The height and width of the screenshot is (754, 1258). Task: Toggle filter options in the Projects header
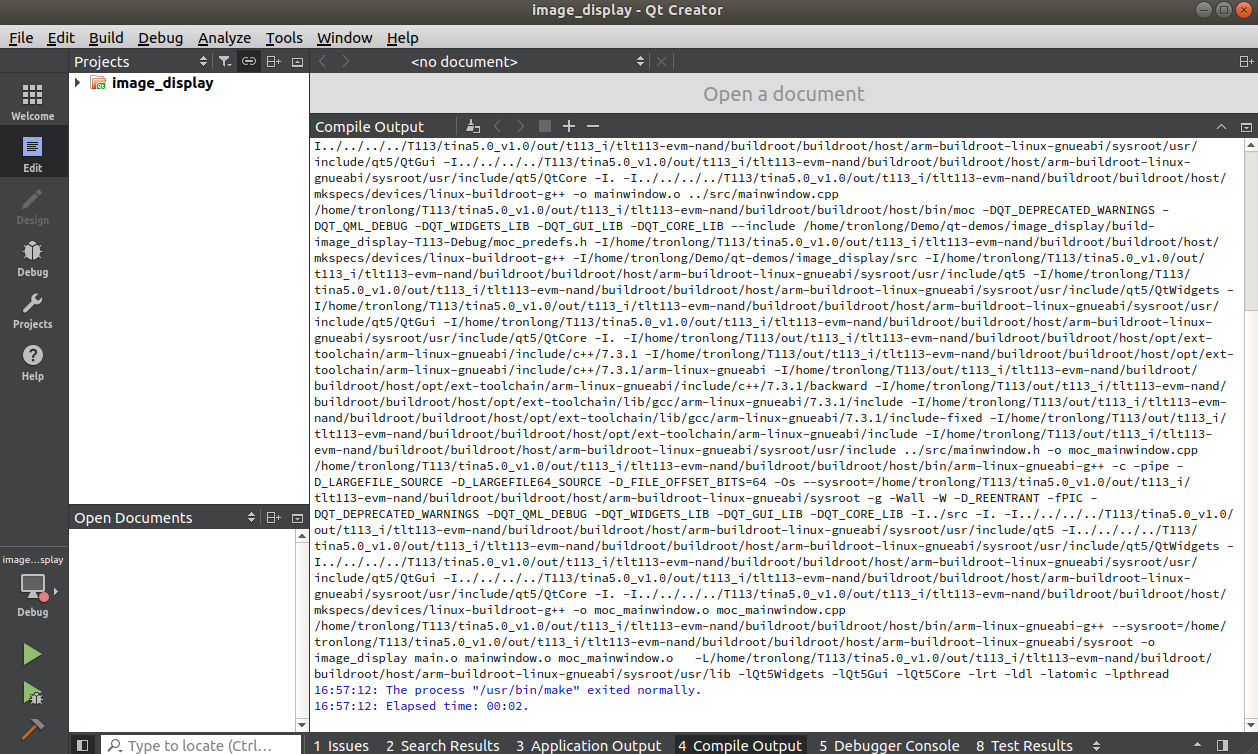coord(225,61)
